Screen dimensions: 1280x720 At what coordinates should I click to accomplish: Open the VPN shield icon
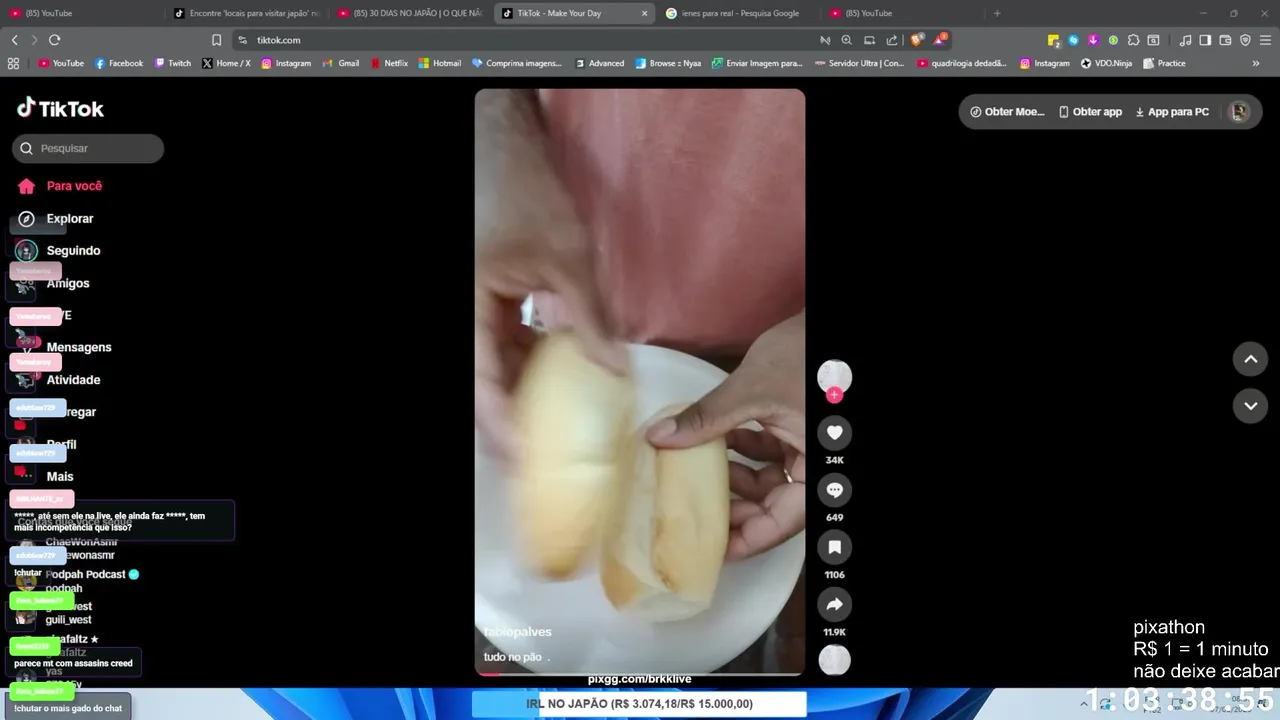[x=1245, y=40]
